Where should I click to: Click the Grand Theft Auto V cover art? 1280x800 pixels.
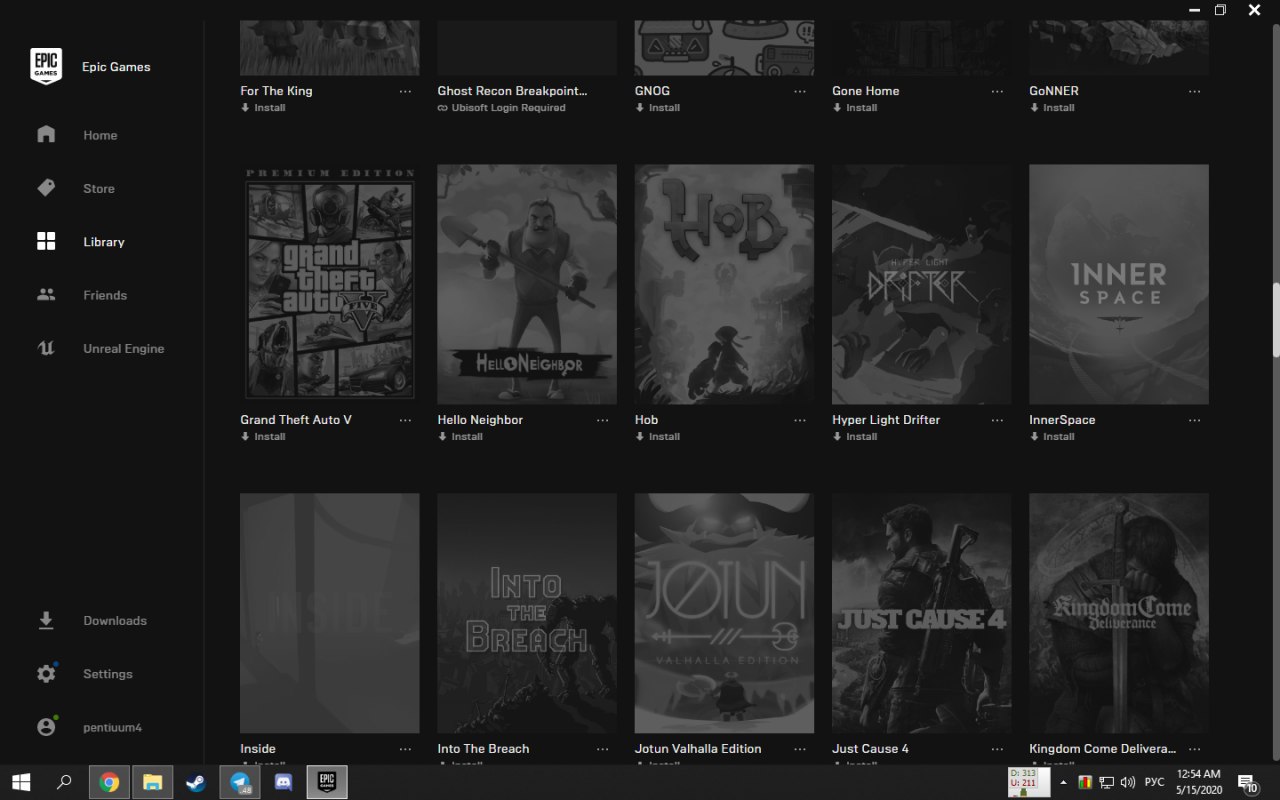pos(330,284)
